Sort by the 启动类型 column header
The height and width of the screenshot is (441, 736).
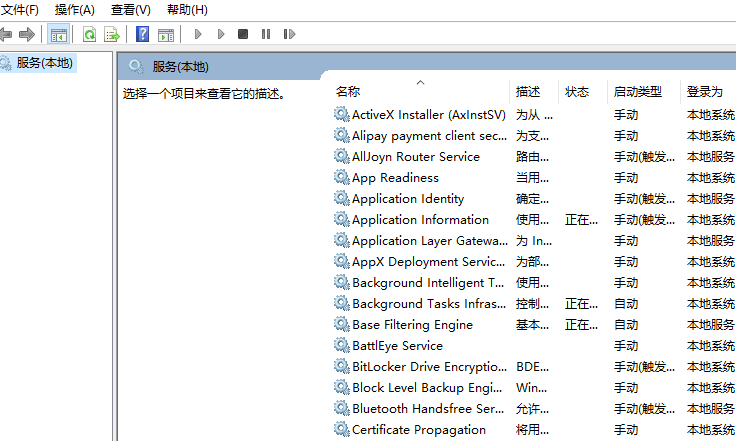(637, 91)
